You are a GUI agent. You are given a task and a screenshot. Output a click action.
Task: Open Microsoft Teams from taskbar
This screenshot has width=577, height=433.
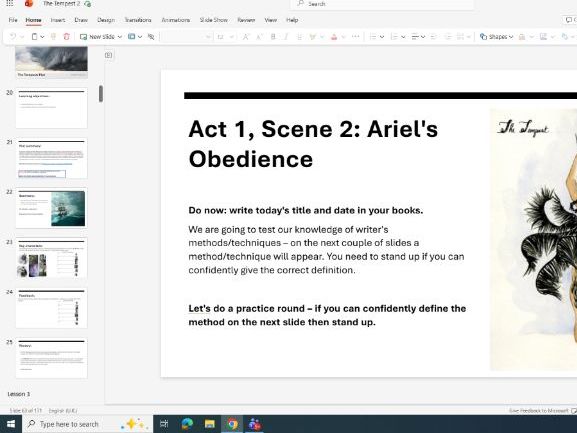click(255, 424)
